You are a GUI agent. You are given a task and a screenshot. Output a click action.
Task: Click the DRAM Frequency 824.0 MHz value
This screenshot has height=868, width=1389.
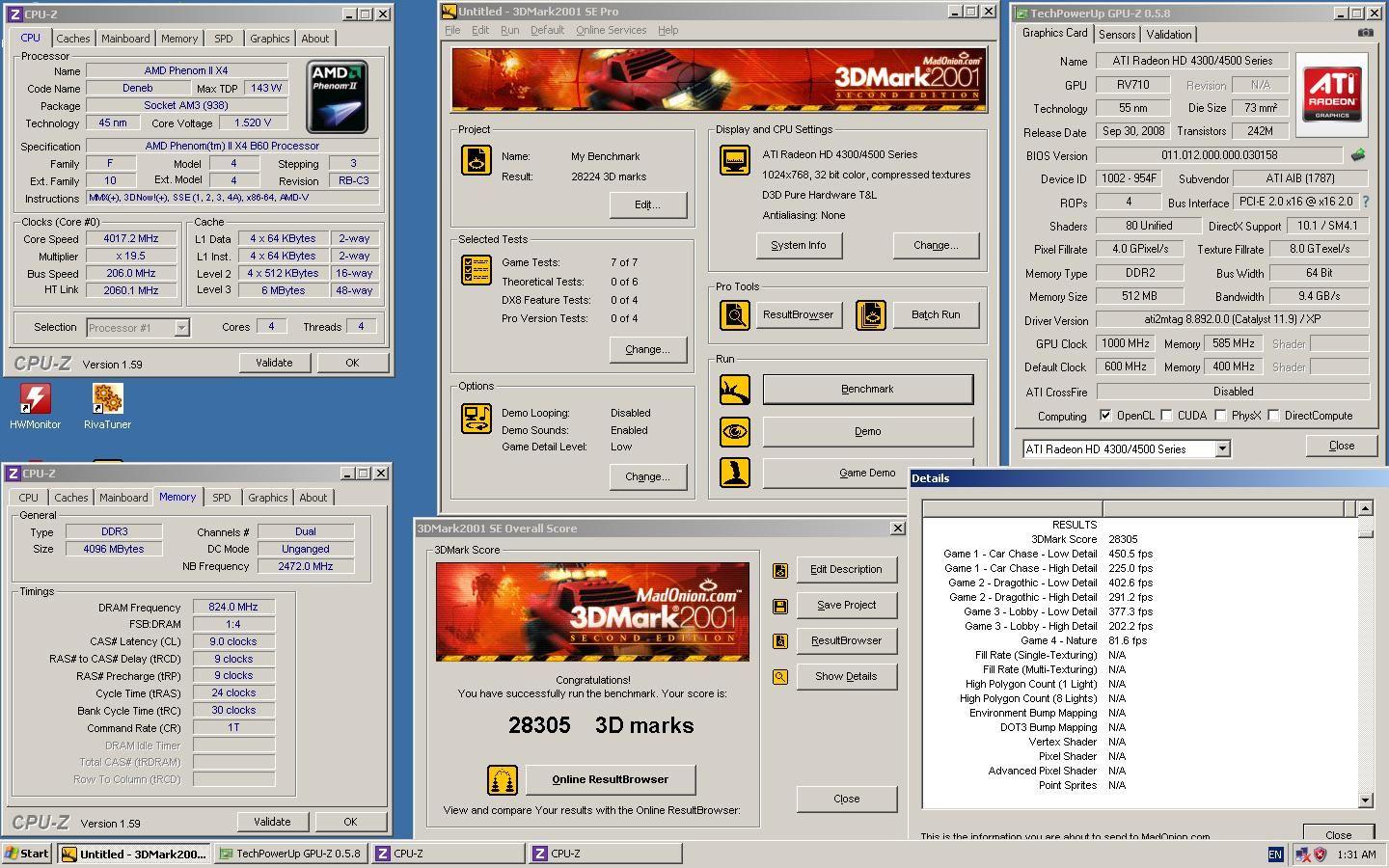(x=233, y=607)
